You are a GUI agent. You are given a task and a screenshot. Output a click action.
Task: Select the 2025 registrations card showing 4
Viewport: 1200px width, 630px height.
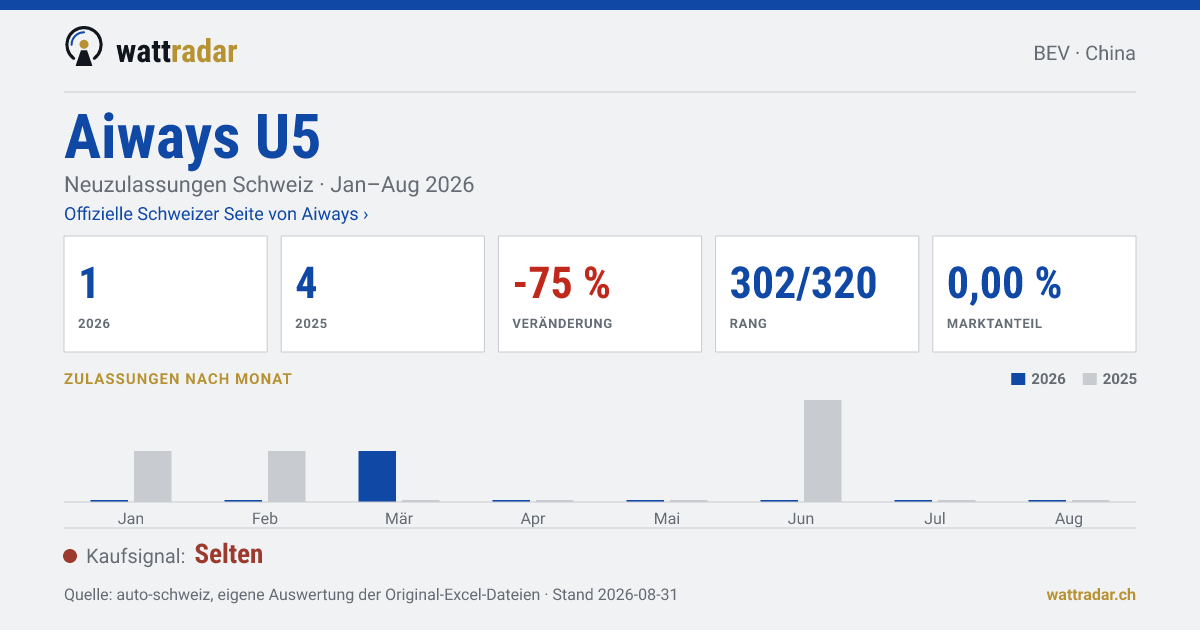pyautogui.click(x=383, y=294)
